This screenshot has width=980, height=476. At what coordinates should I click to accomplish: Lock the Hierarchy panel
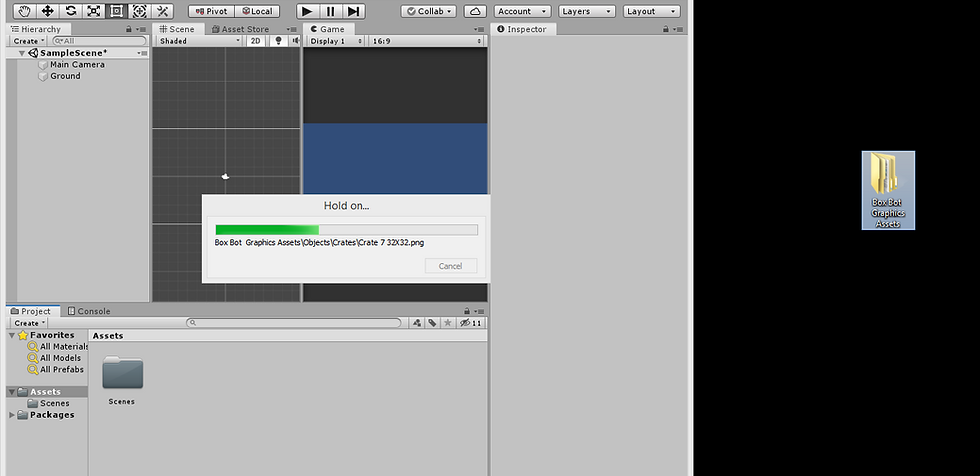129,29
